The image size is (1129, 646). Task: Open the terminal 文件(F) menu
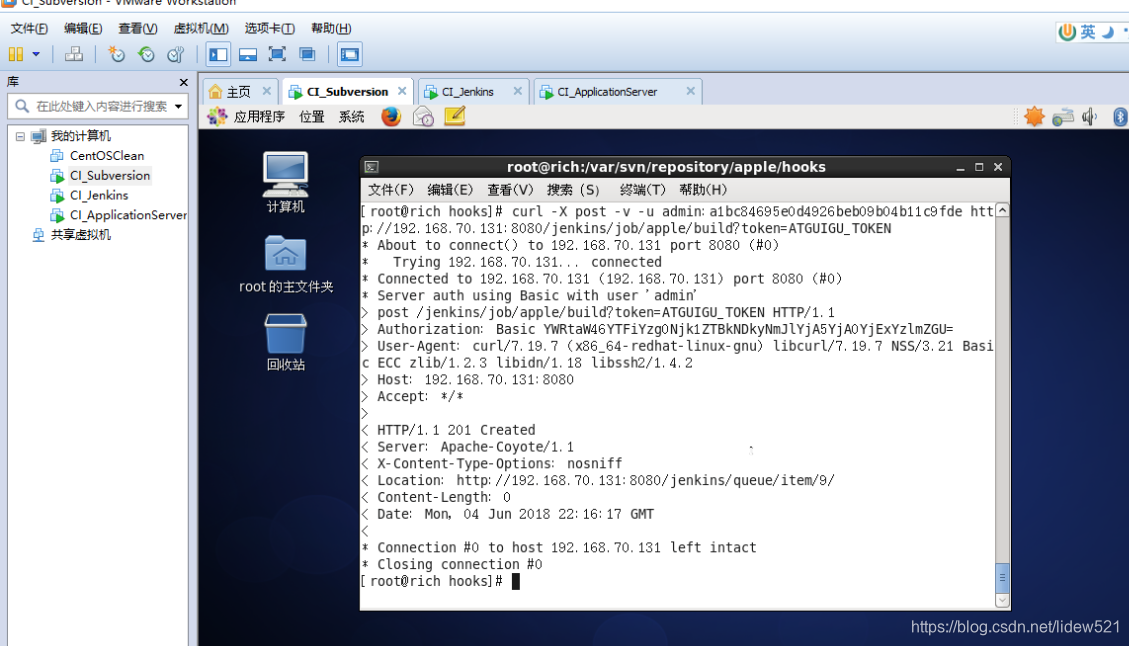[x=391, y=190]
